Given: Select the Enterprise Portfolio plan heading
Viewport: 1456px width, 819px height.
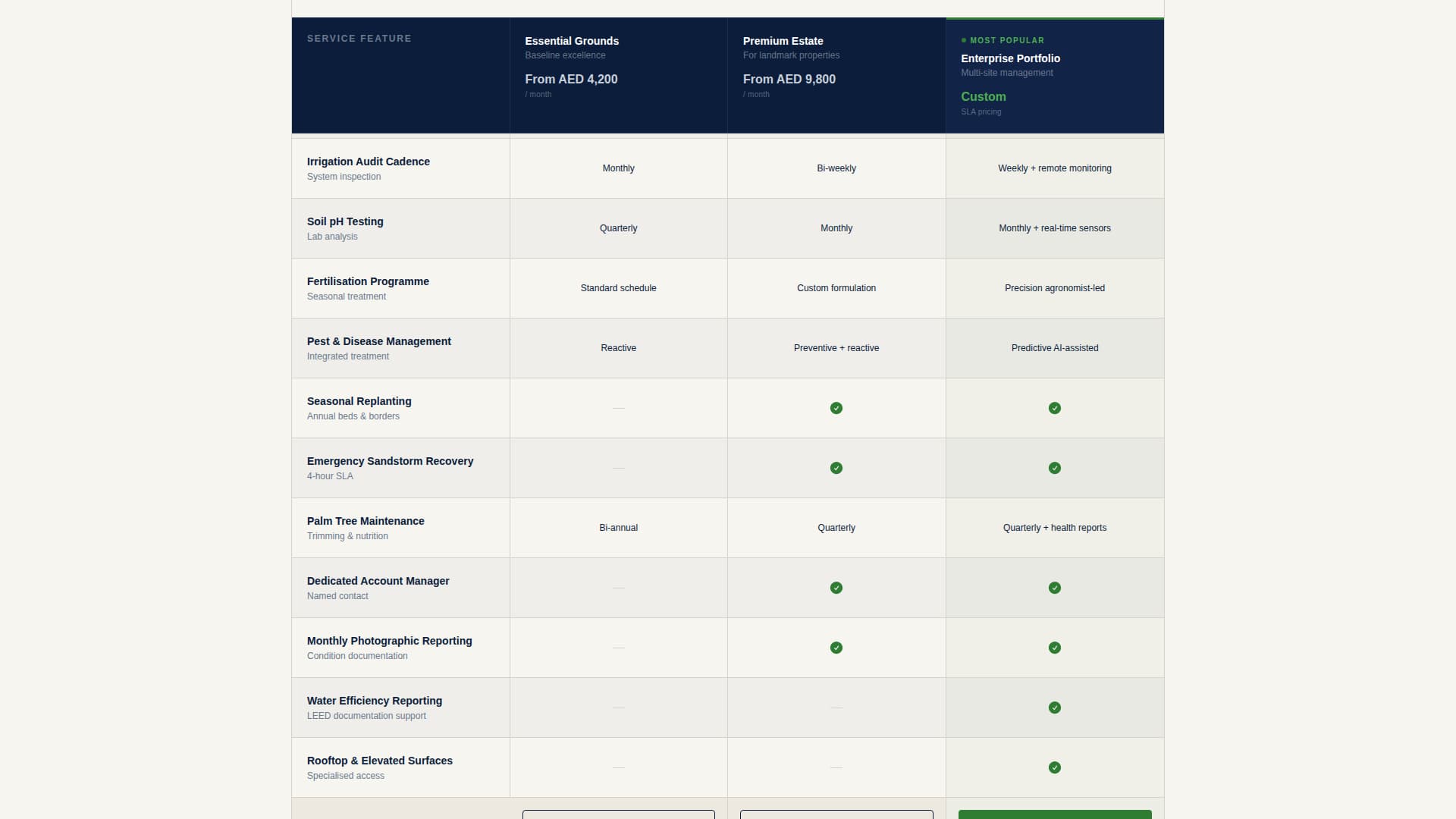Looking at the screenshot, I should point(1010,58).
